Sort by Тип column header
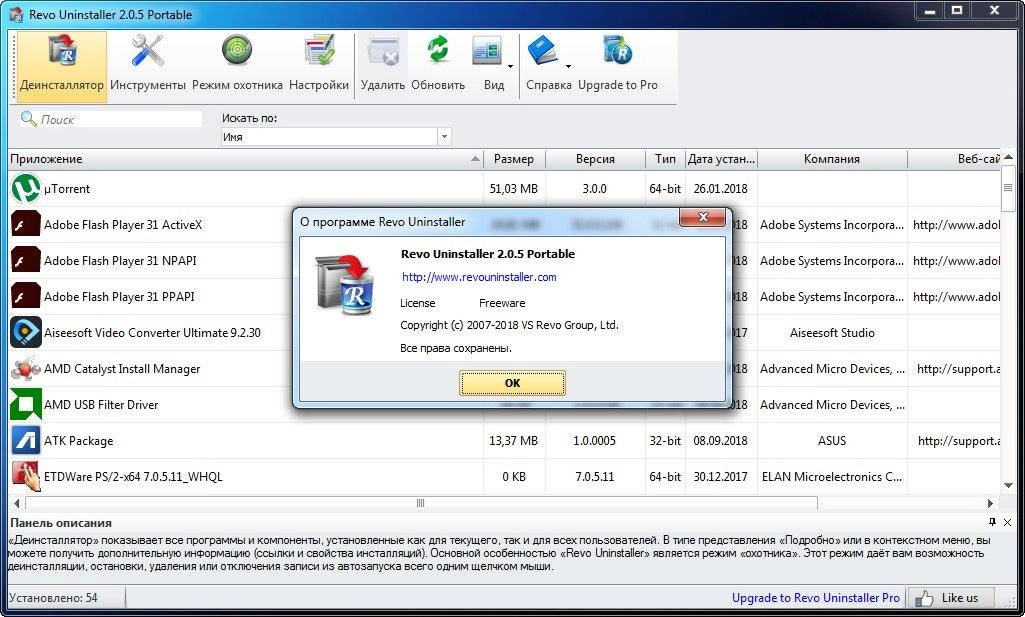This screenshot has height=617, width=1025. [x=665, y=159]
